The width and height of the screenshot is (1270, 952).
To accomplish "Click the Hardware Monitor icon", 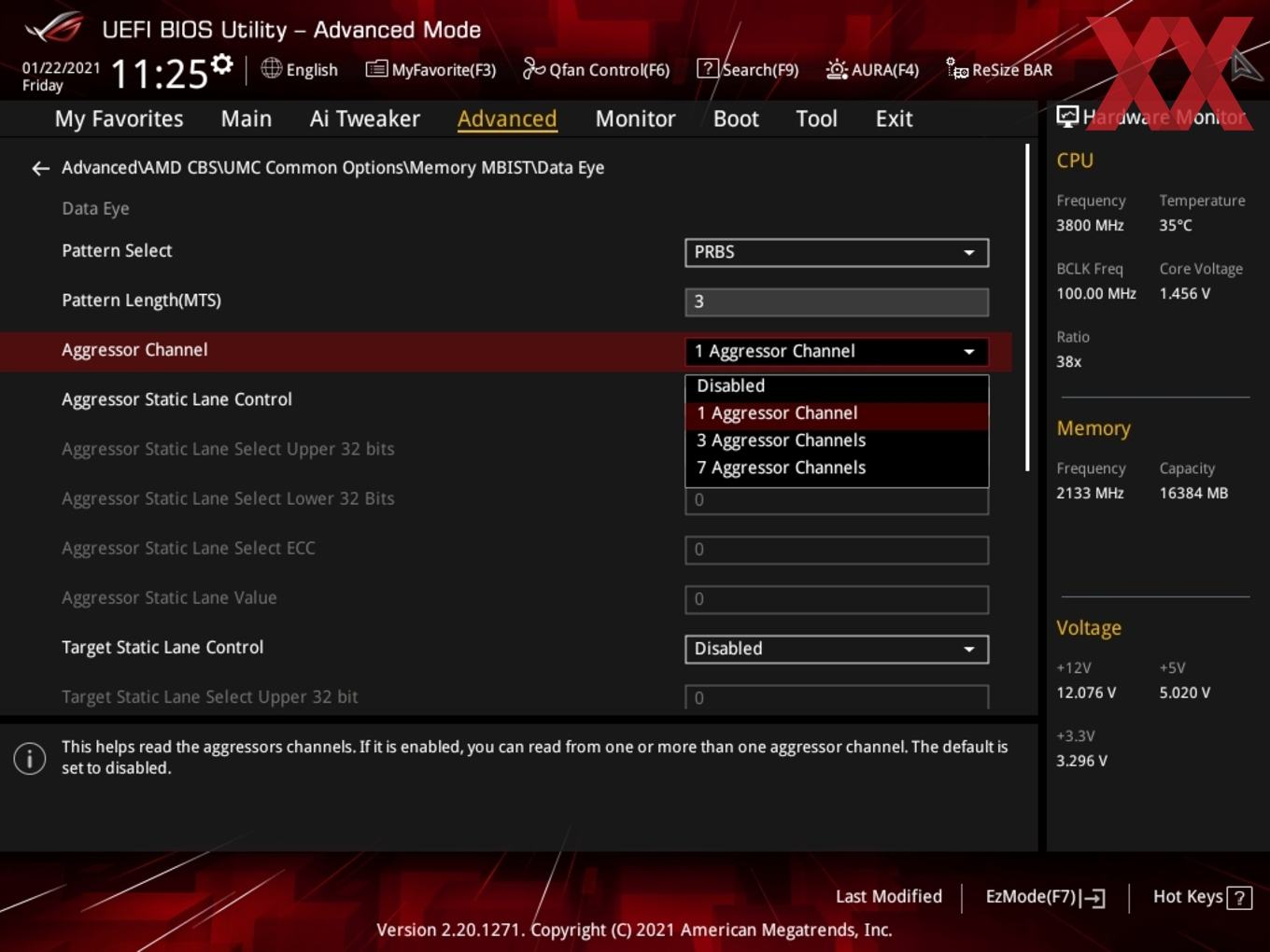I will pos(1067,117).
